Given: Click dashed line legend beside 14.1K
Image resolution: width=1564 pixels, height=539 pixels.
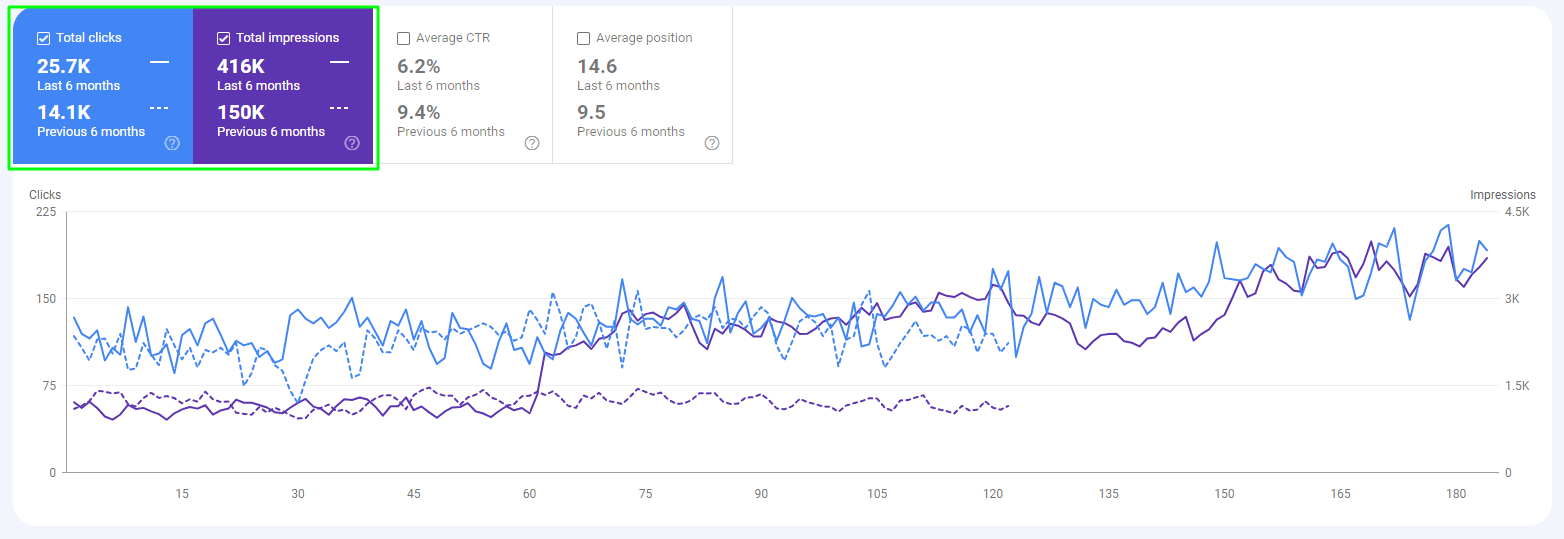Looking at the screenshot, I should (159, 107).
